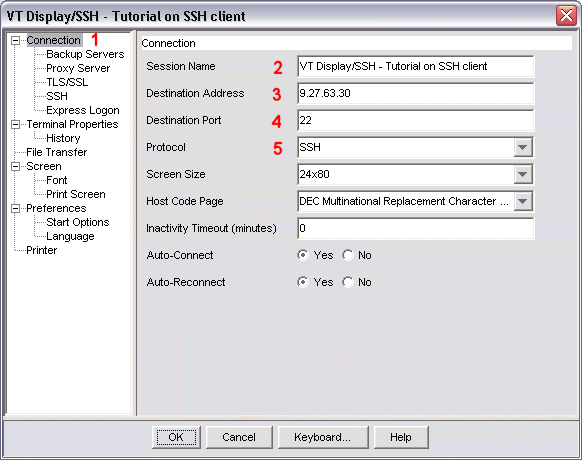The width and height of the screenshot is (582, 460).
Task: Open Language settings
Action: point(70,236)
